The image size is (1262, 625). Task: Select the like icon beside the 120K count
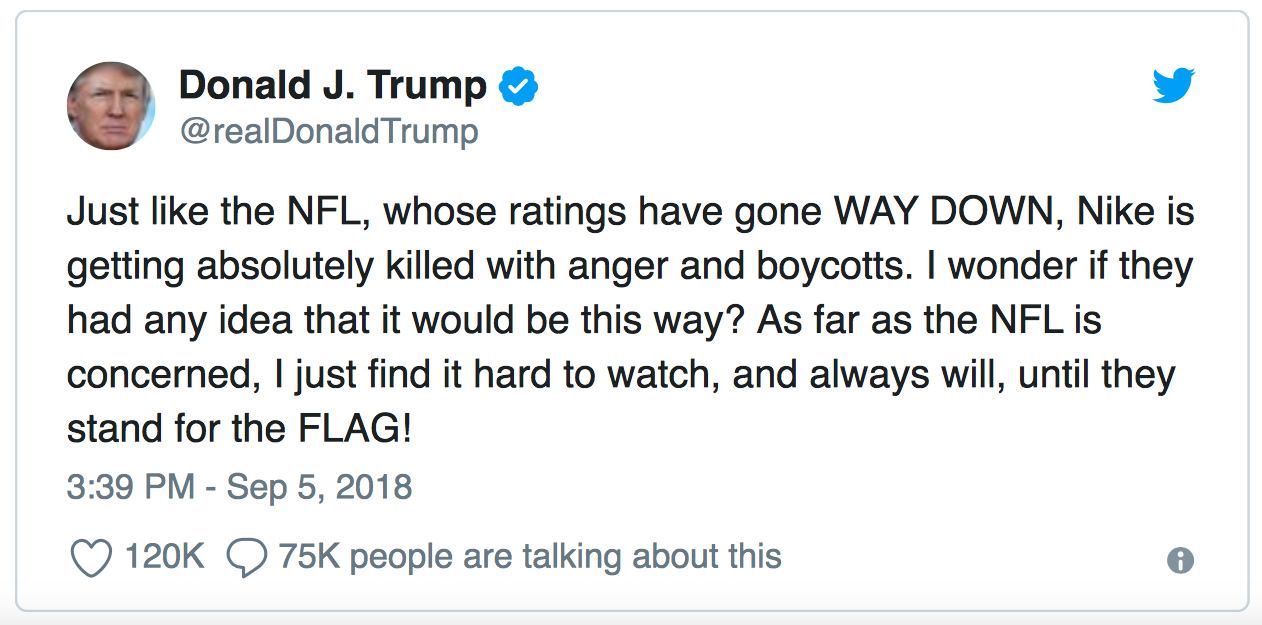click(x=92, y=555)
